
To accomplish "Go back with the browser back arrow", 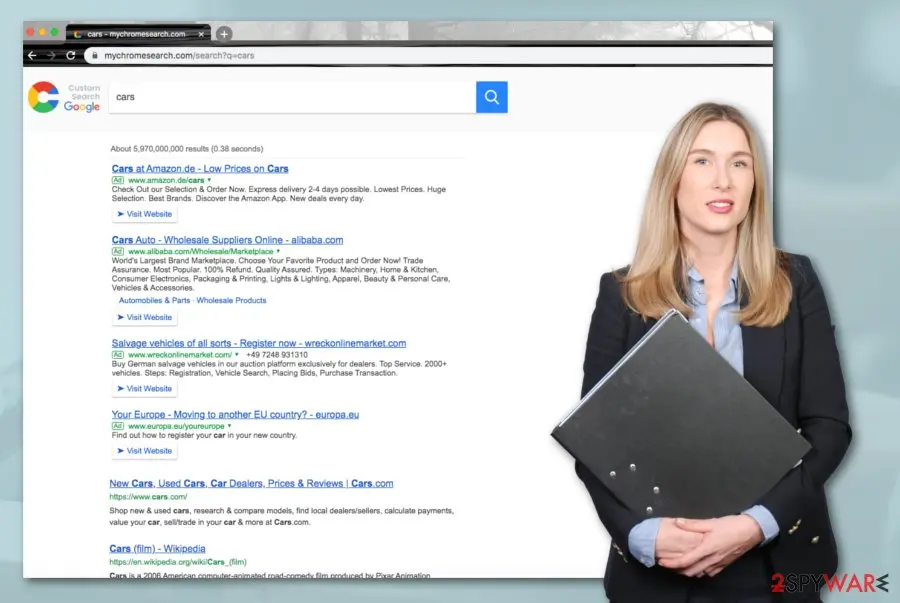I will pos(32,56).
